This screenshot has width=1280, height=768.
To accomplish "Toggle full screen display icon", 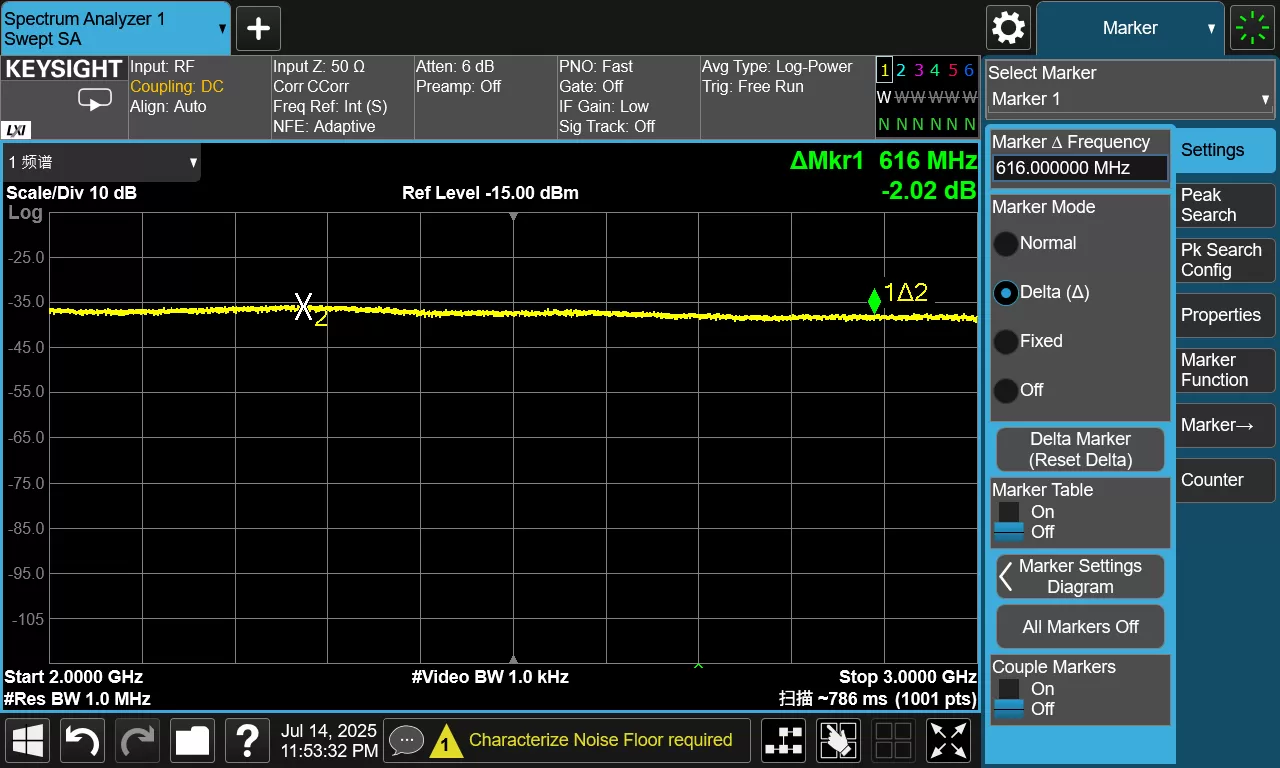I will coord(948,741).
